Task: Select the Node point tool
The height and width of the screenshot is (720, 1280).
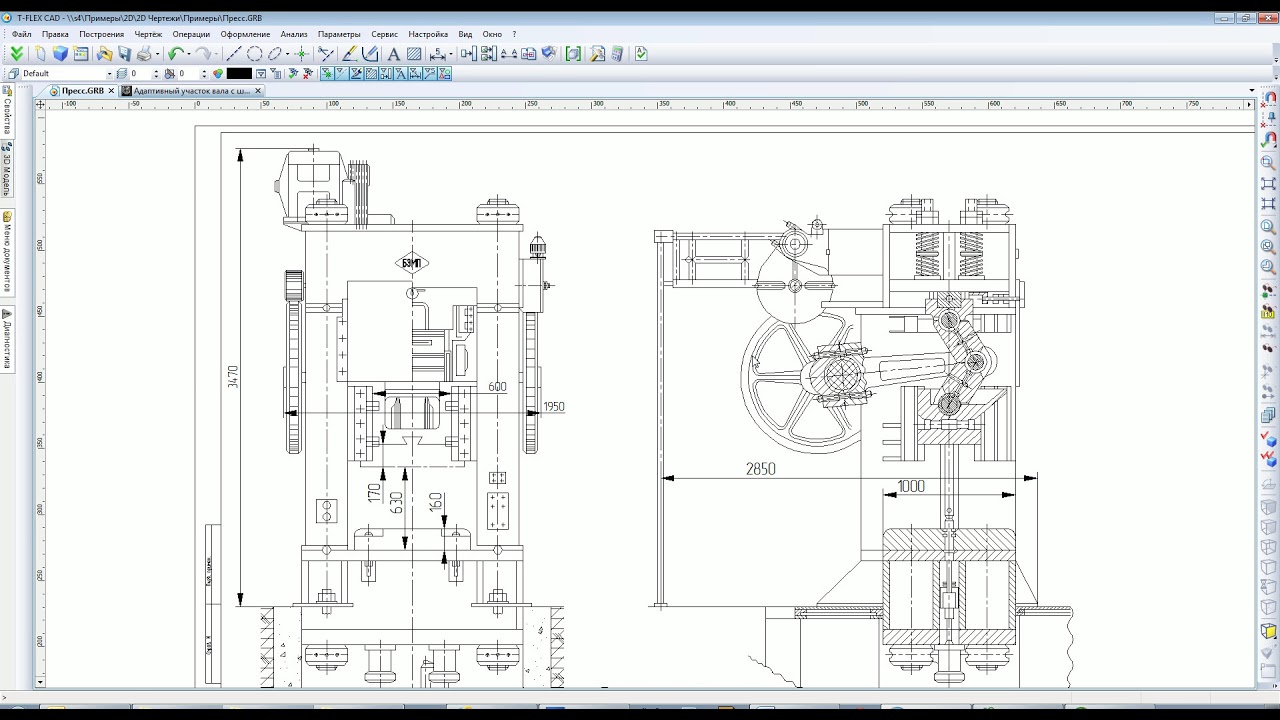Action: pos(301,54)
